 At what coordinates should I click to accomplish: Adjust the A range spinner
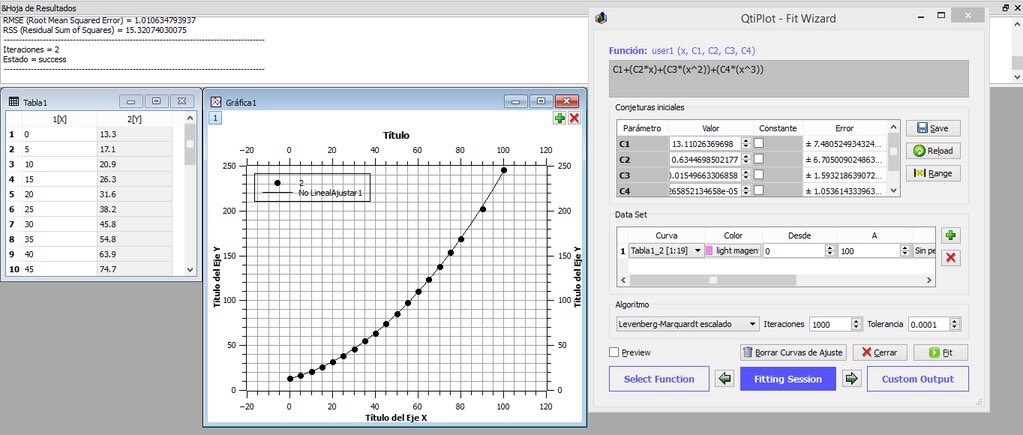(906, 250)
